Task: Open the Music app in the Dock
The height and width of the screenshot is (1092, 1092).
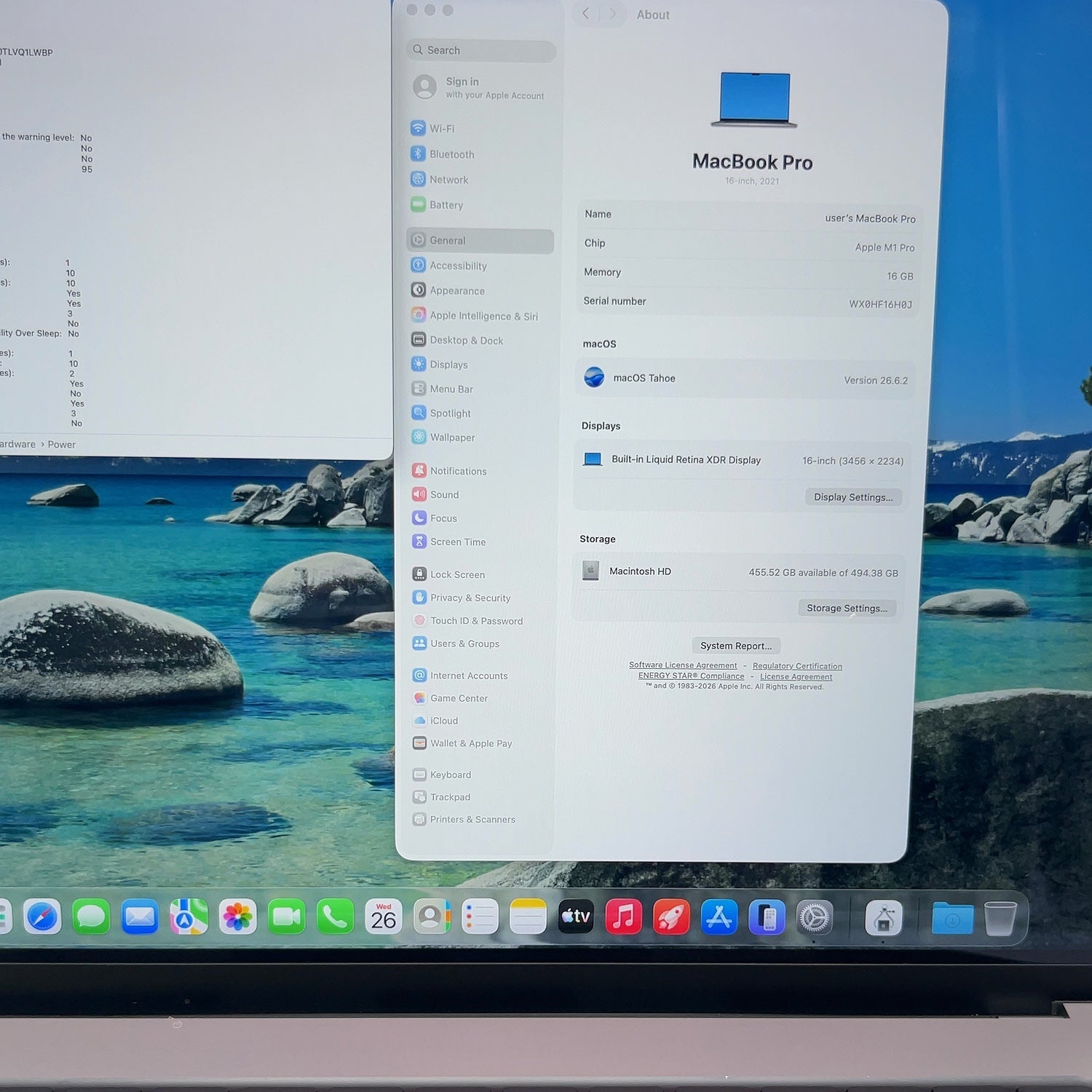Action: pos(624,917)
